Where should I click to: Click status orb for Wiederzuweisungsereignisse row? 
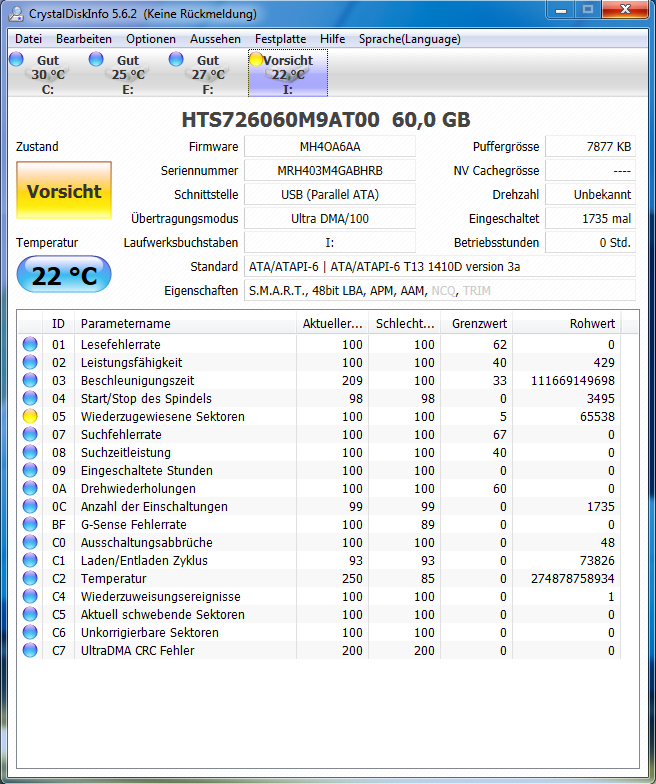30,596
